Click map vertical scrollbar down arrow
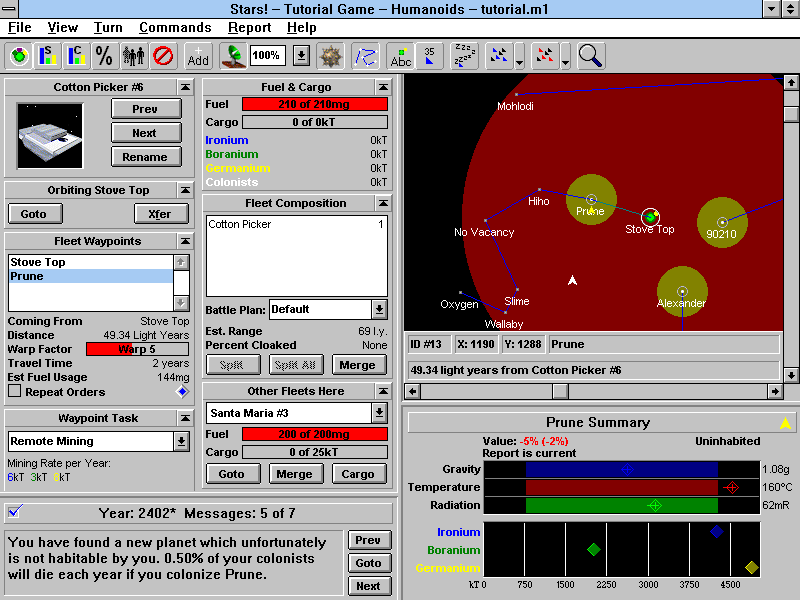Image resolution: width=800 pixels, height=600 pixels. (x=791, y=375)
